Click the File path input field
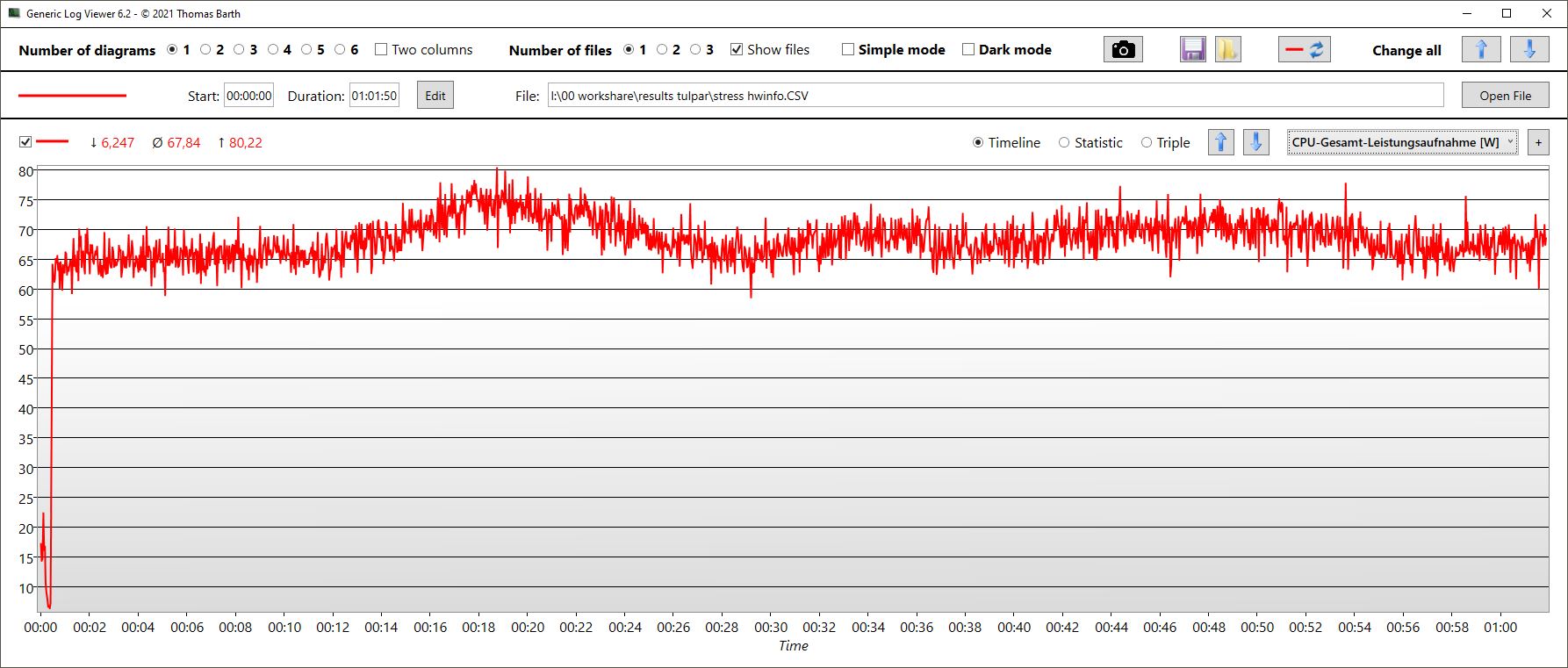Viewport: 1568px width, 668px height. 996,96
